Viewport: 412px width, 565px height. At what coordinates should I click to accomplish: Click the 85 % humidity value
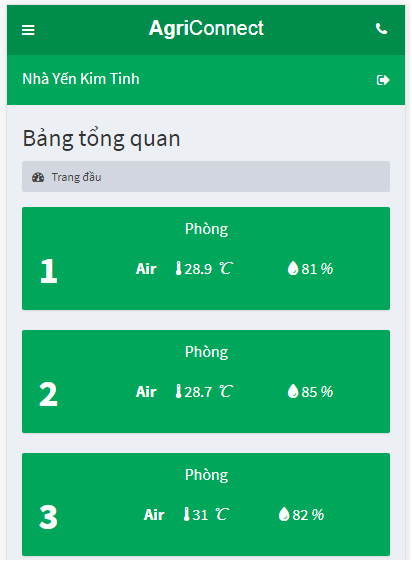pos(319,393)
